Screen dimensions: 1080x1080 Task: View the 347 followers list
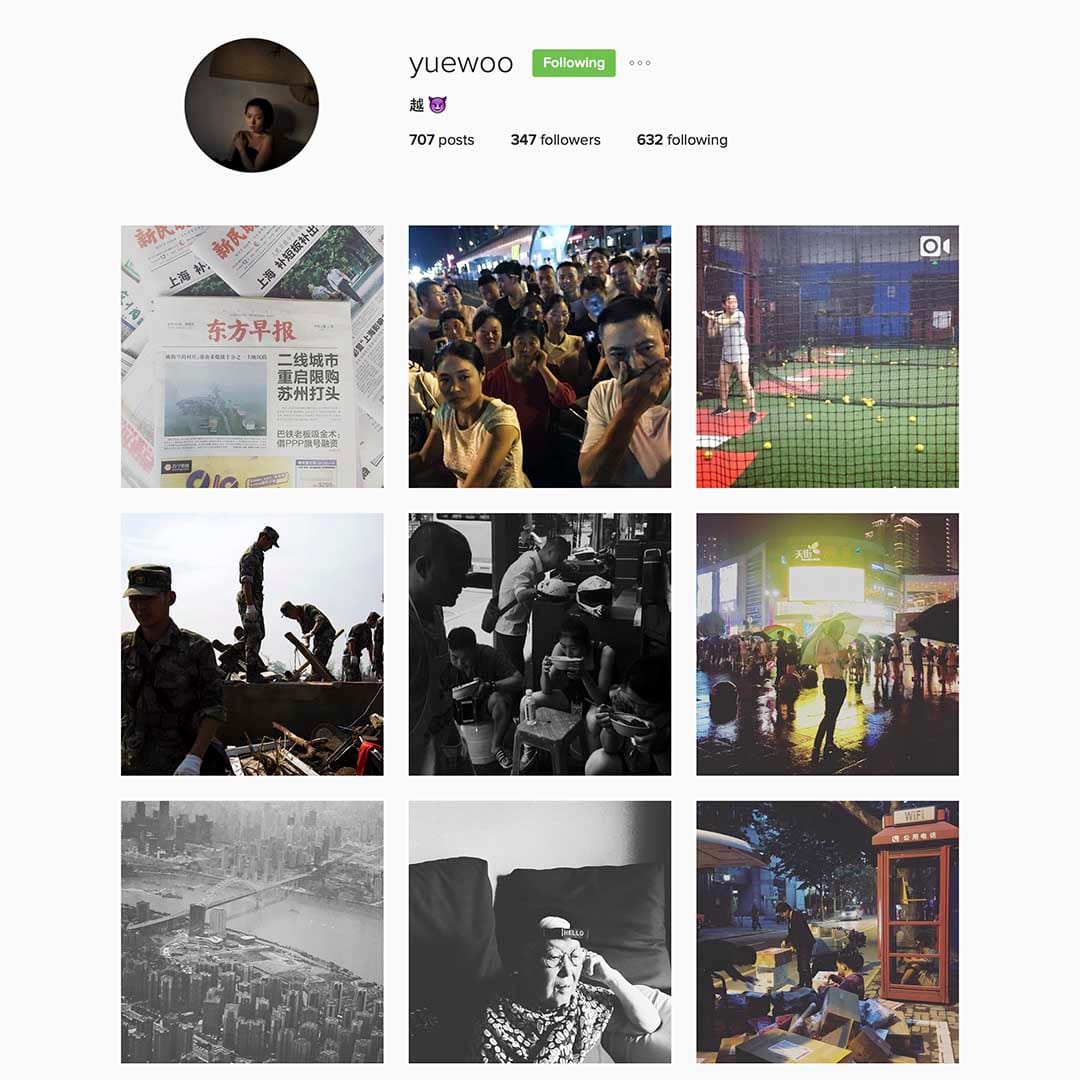click(x=555, y=140)
